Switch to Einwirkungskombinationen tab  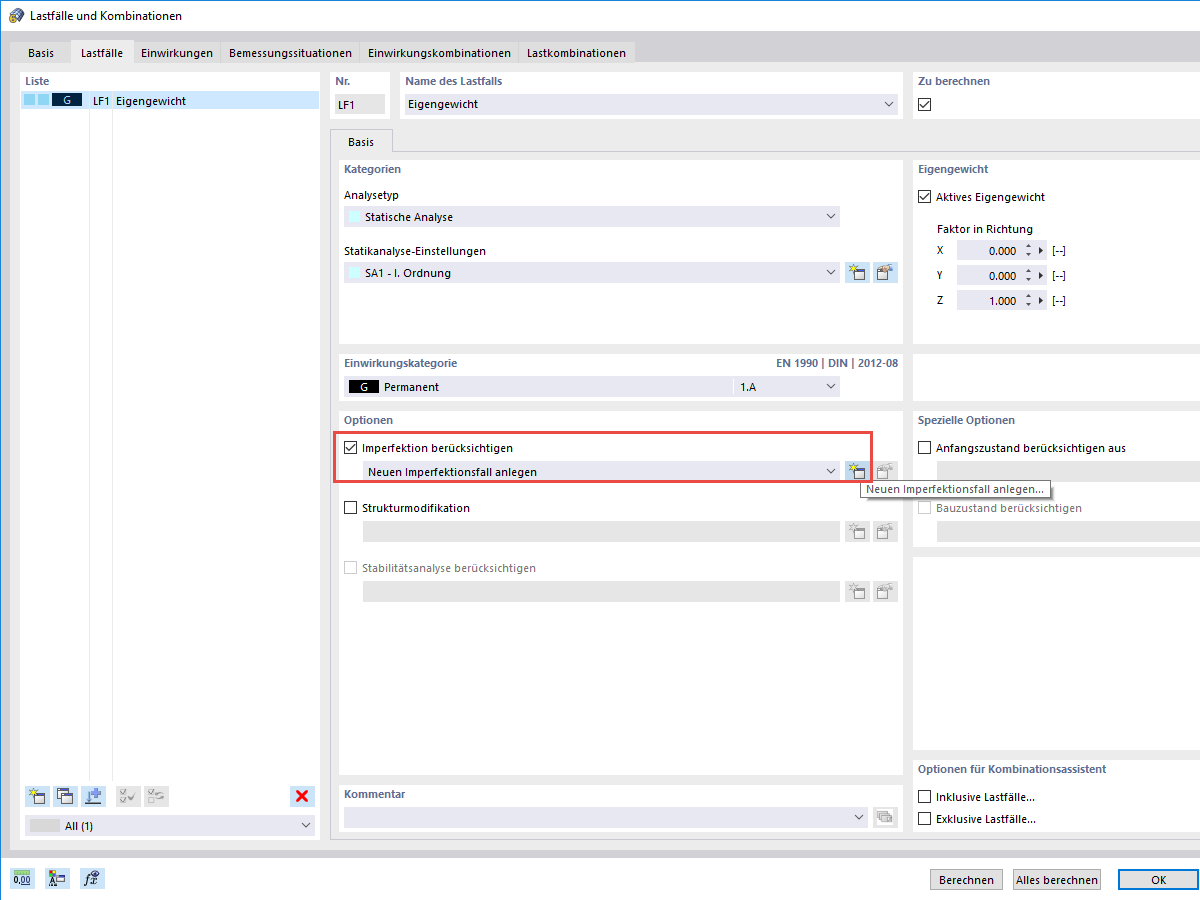(439, 53)
